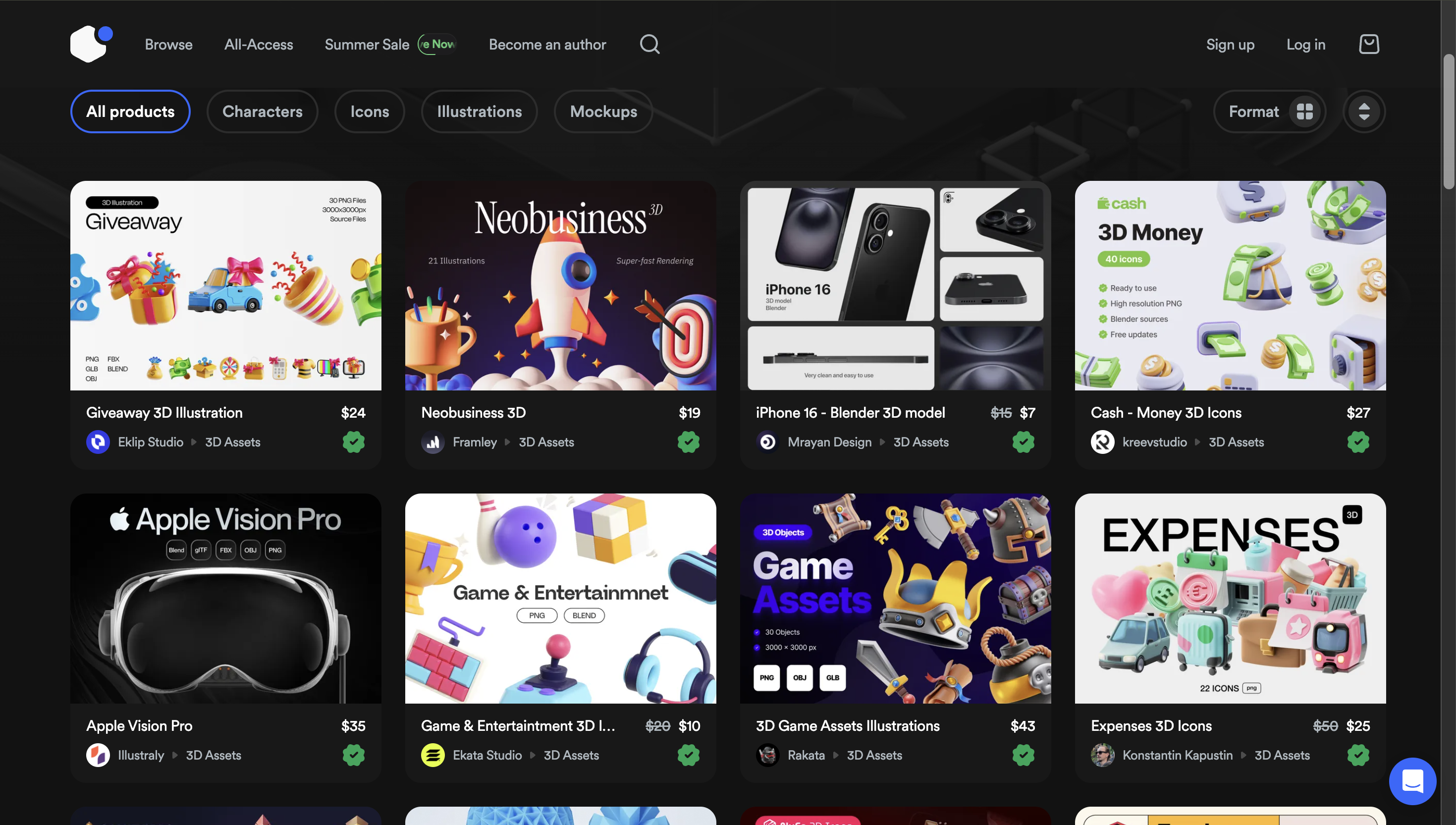1456x825 pixels.
Task: Click Rakata author name
Action: [x=806, y=755]
